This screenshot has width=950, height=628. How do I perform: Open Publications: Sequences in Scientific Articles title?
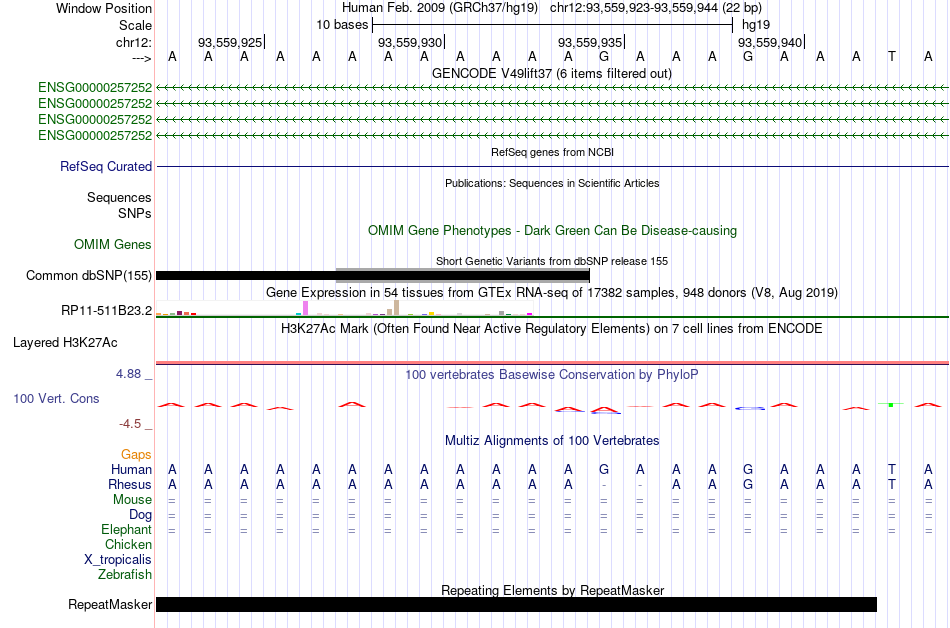click(552, 183)
